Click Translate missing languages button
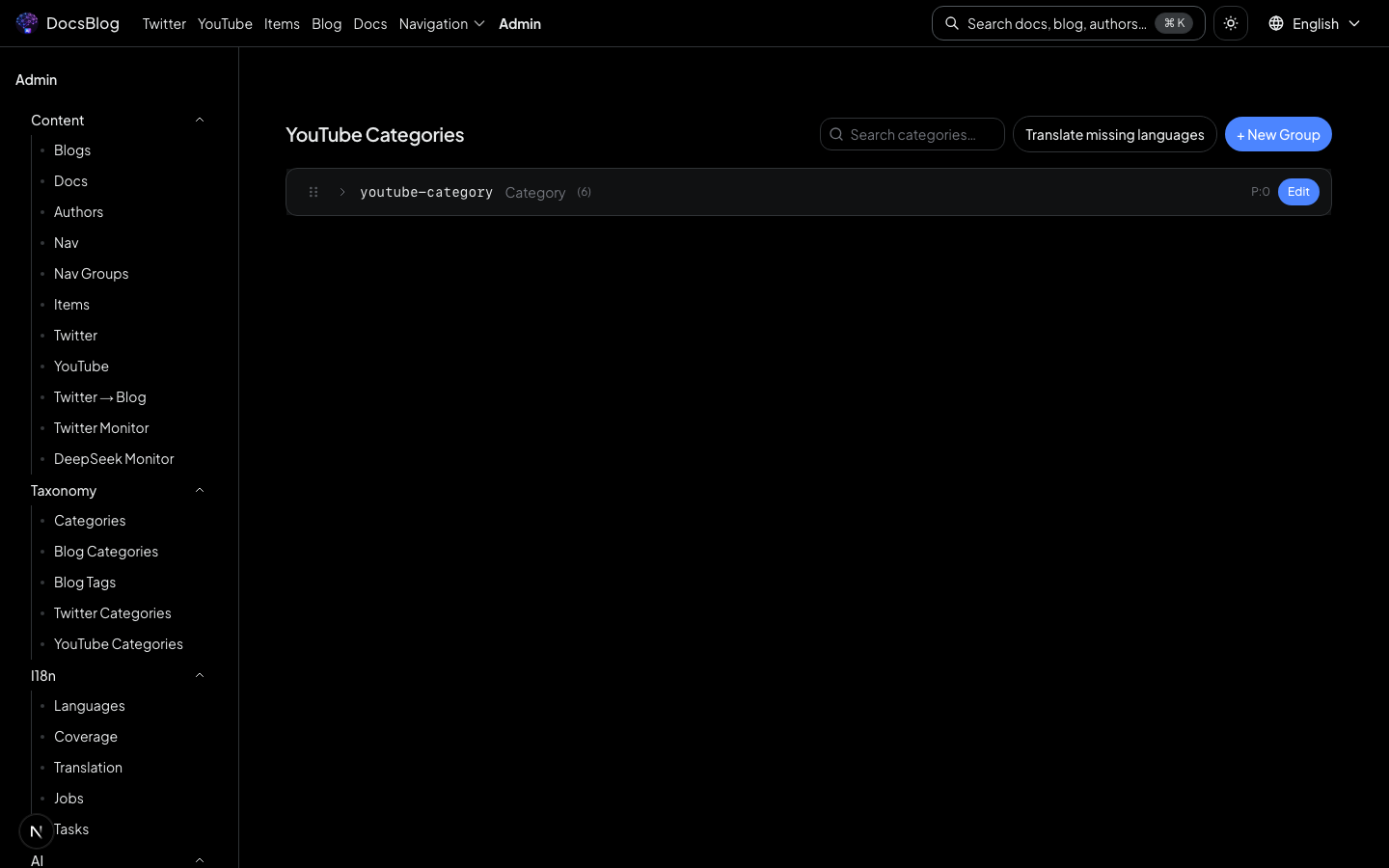Screen dimensions: 1389x868 1114,134
